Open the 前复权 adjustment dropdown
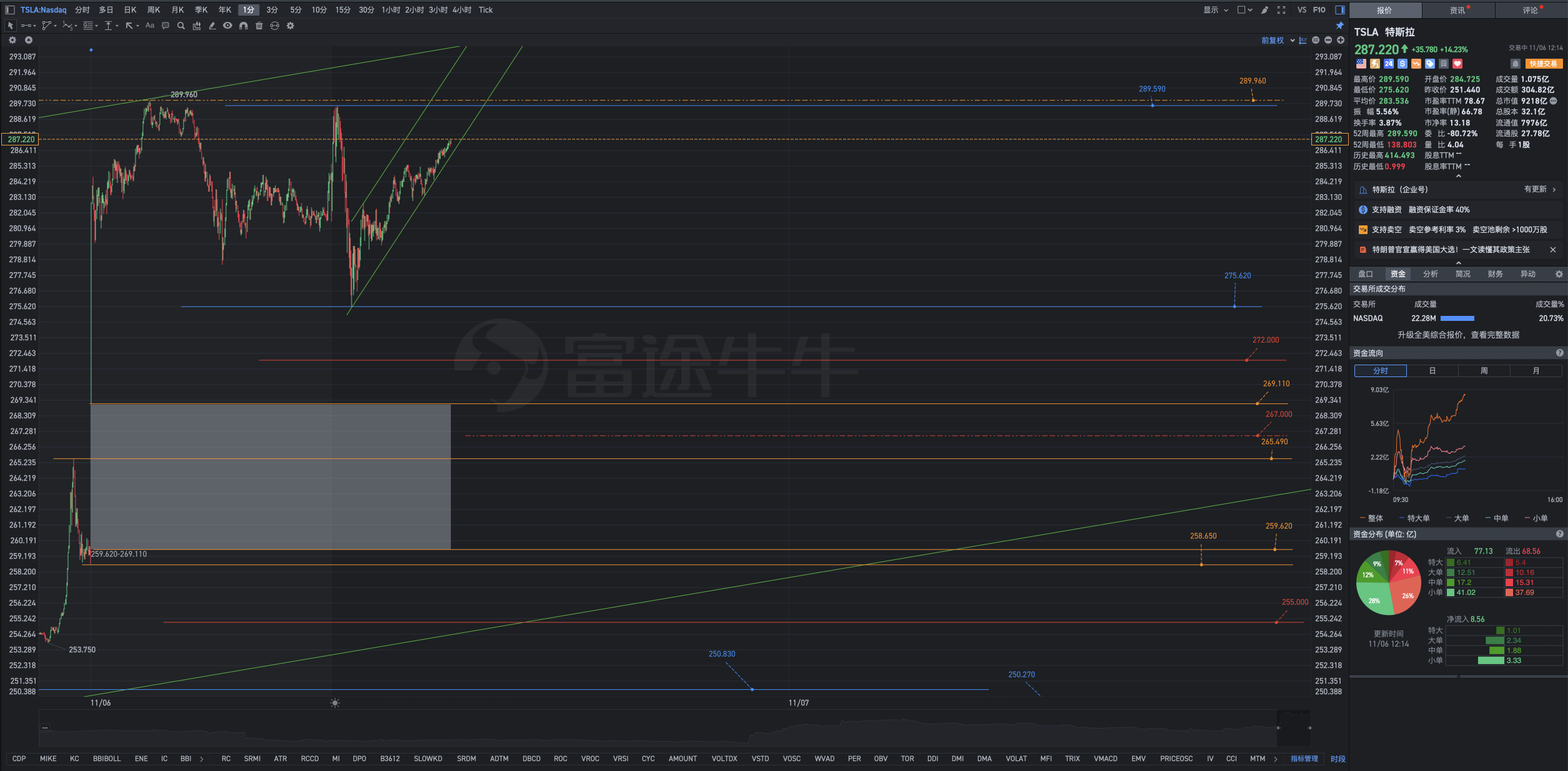Screen dimensions: 1568x771 point(1278,41)
